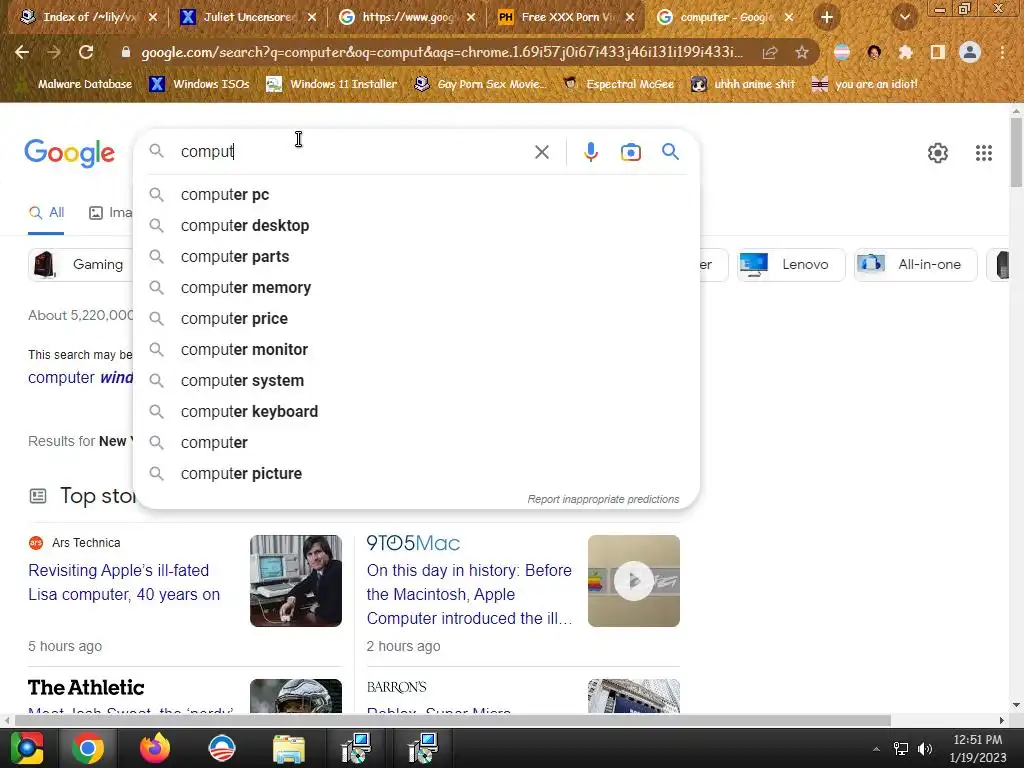Open Google quick settings gear
This screenshot has width=1024, height=768.
[x=938, y=153]
